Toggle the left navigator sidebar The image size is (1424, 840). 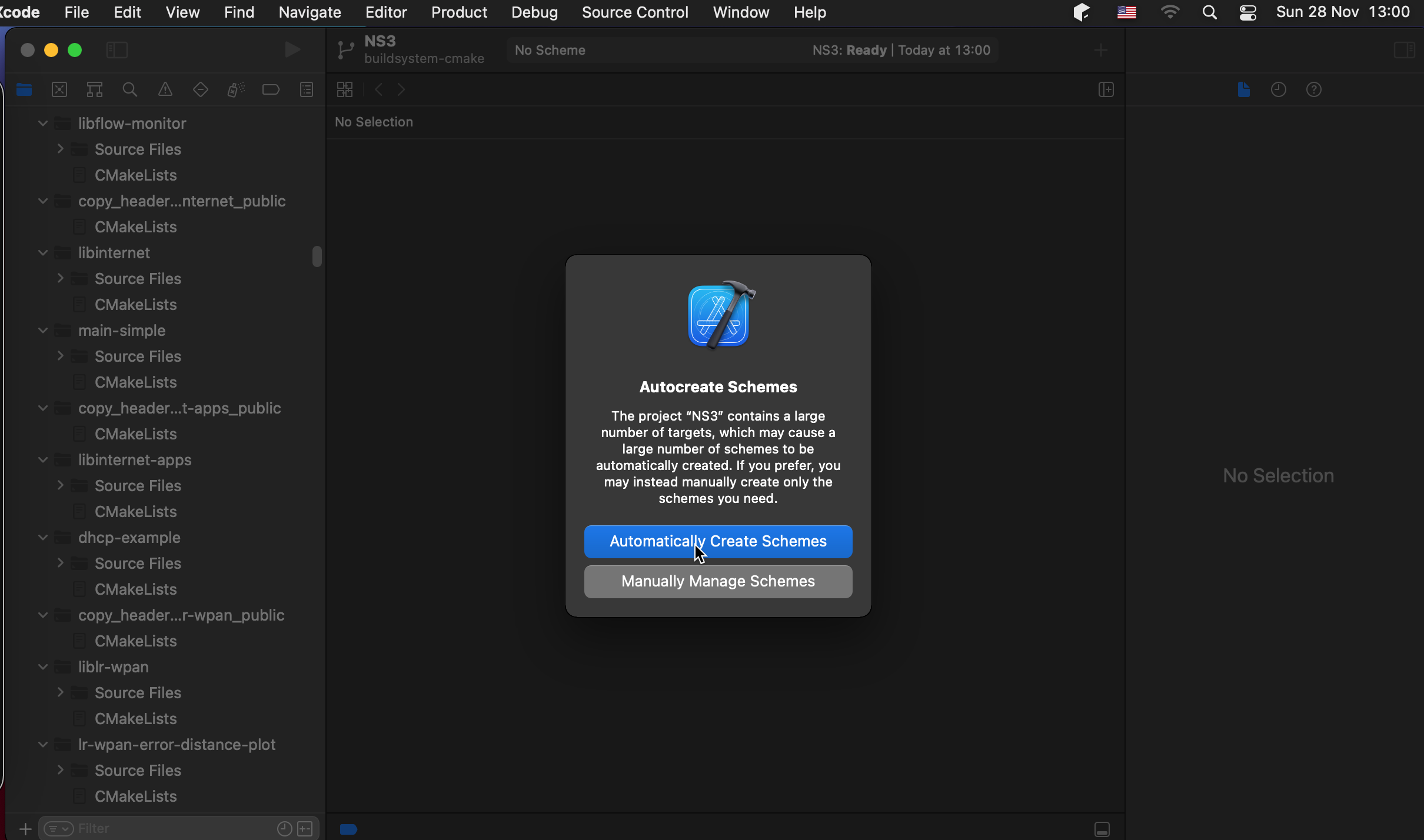click(x=117, y=50)
